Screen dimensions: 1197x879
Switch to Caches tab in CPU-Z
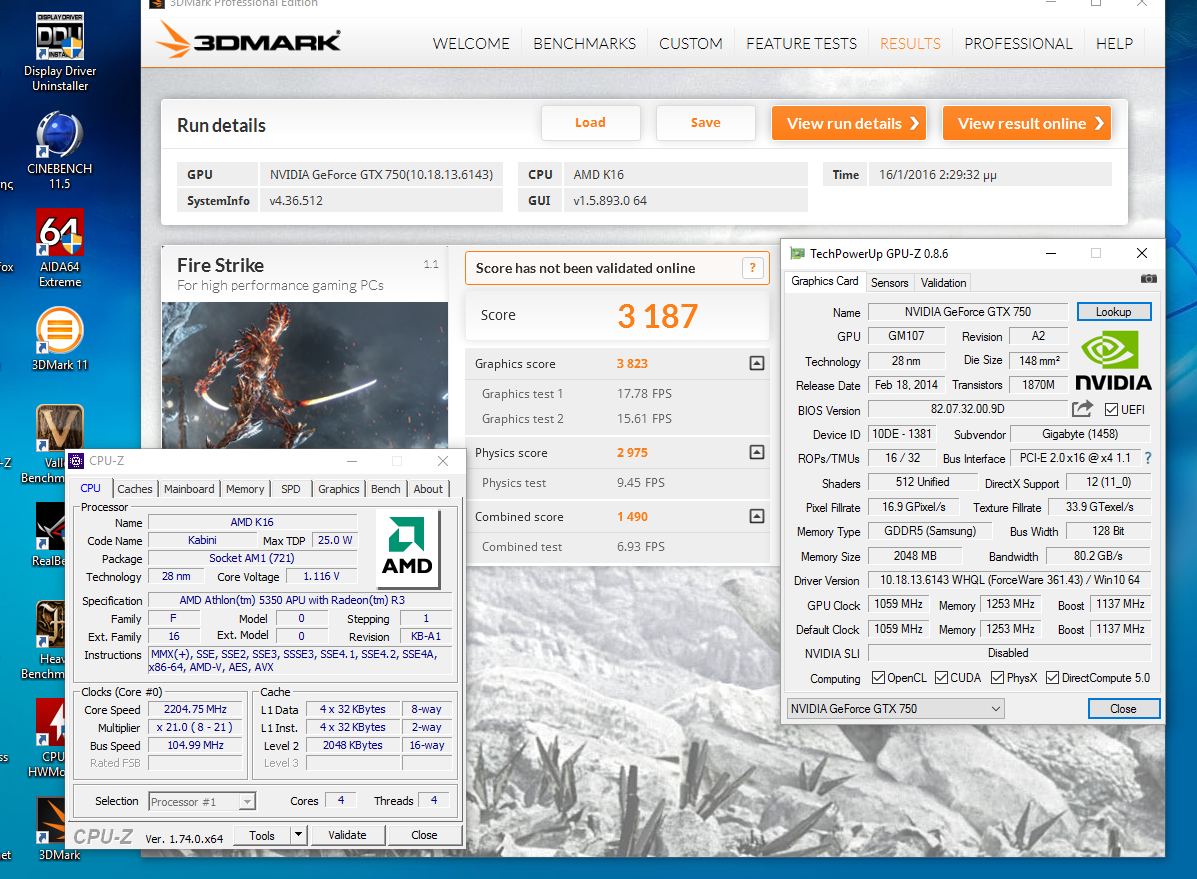[x=134, y=489]
